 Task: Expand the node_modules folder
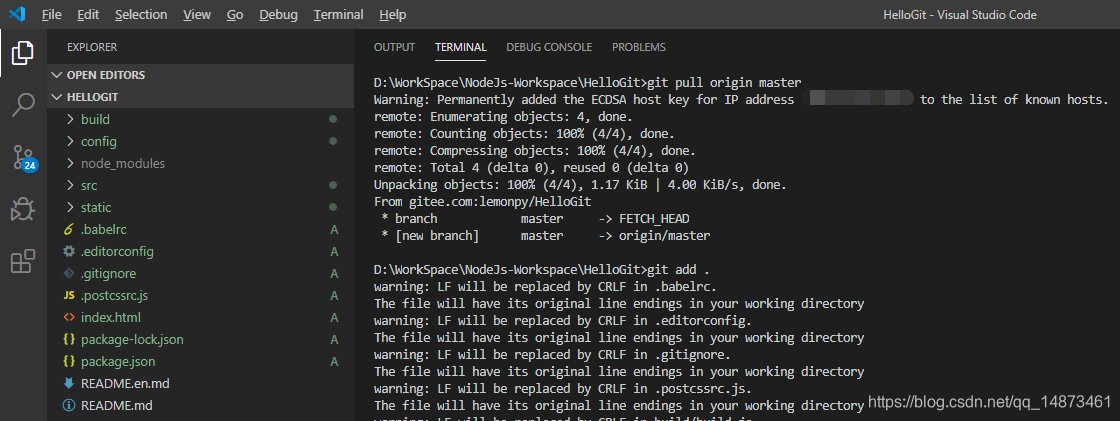point(201,164)
